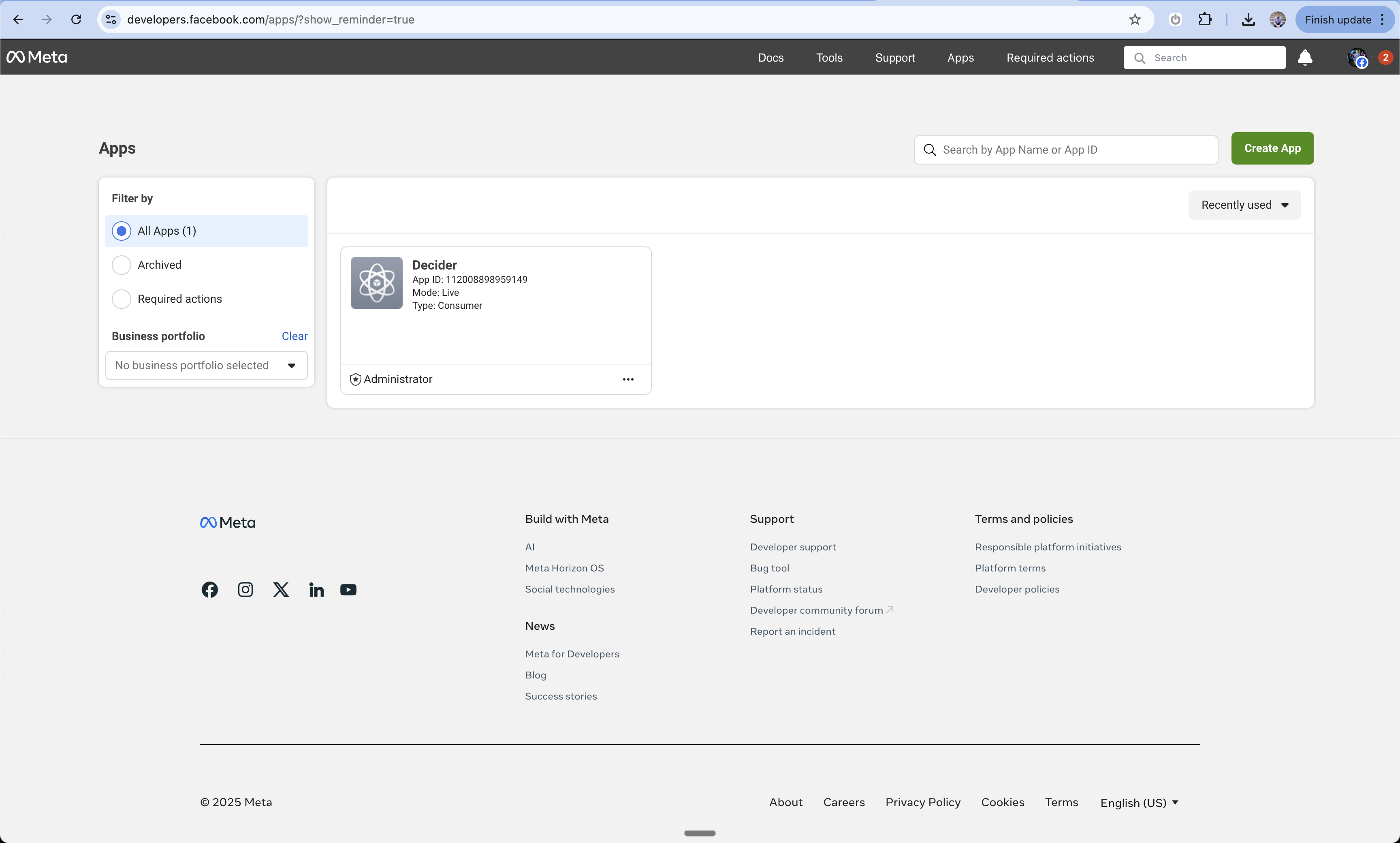Open the YouTube icon in the footer

point(348,590)
